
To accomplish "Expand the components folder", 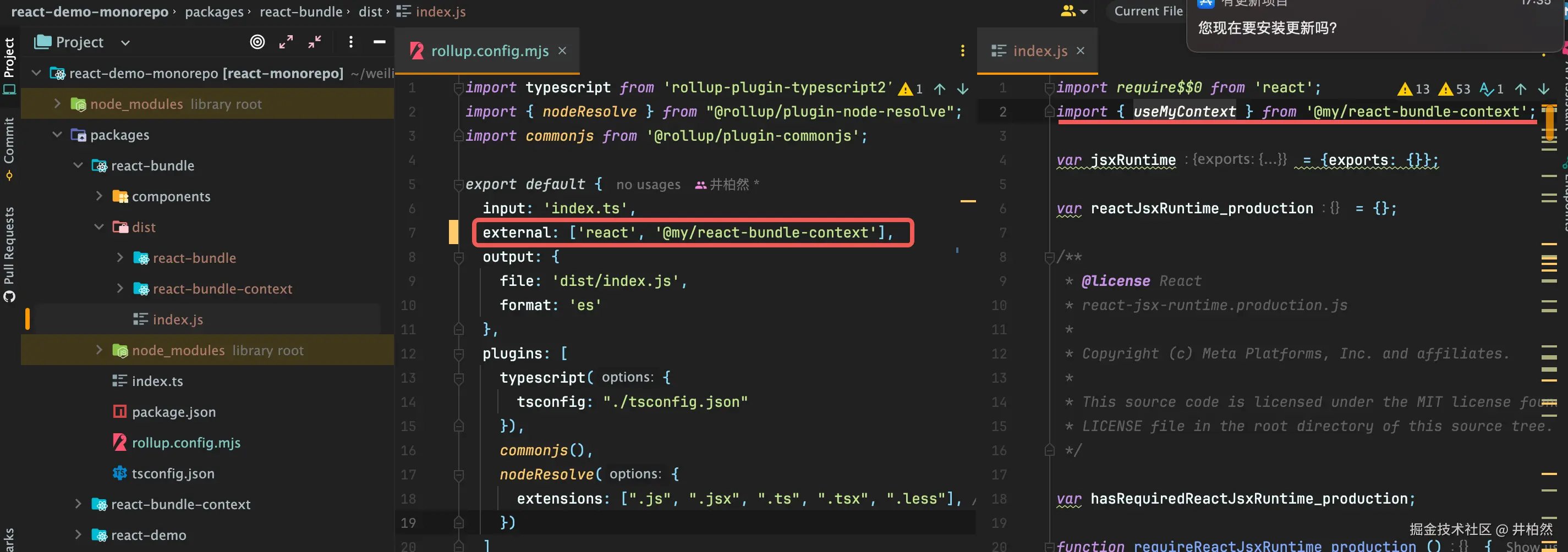I will (x=99, y=196).
